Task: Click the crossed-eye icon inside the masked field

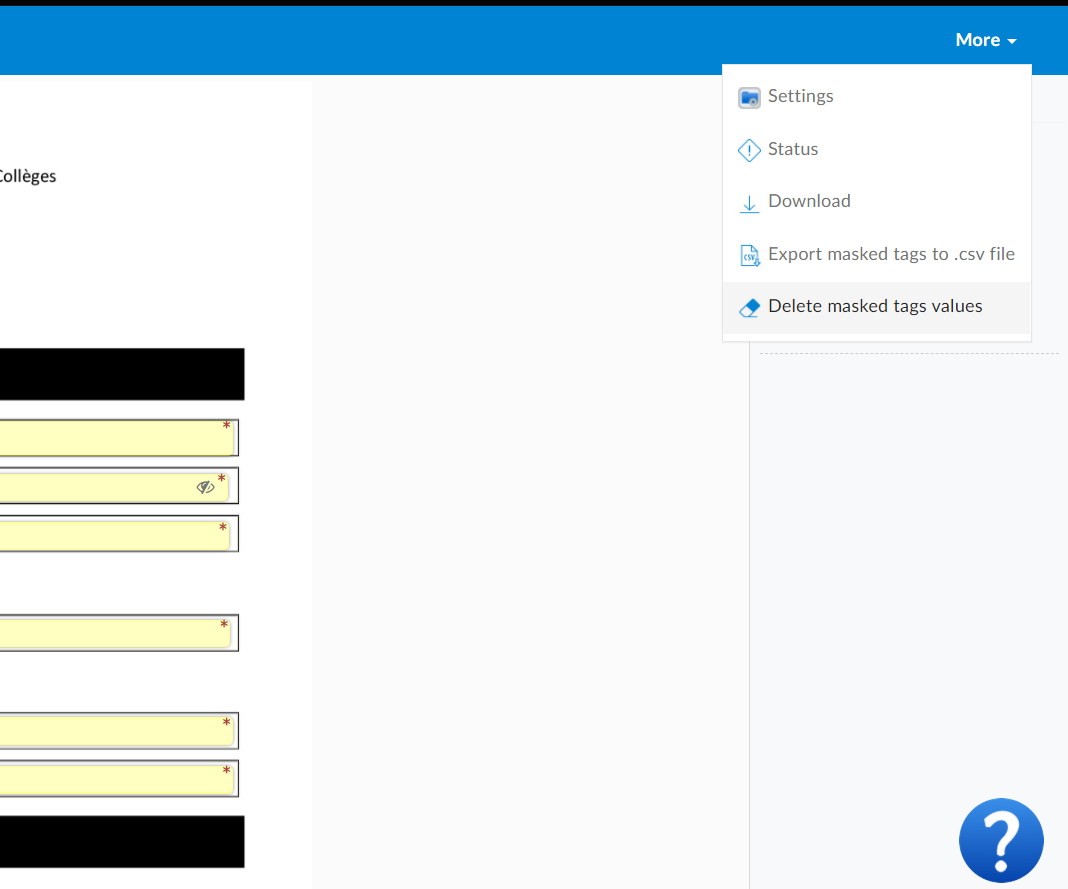Action: (206, 486)
